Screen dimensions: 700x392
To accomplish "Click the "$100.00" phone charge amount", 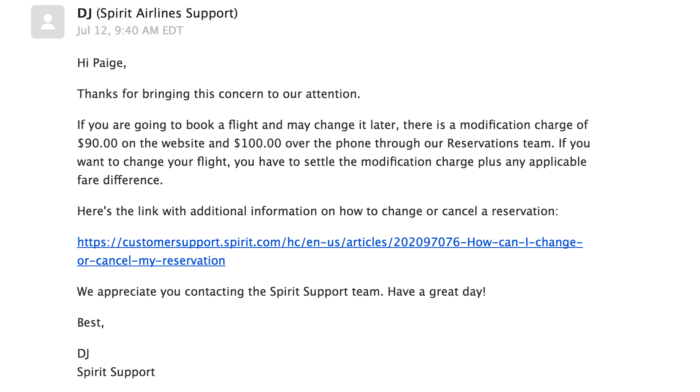I will click(258, 143).
